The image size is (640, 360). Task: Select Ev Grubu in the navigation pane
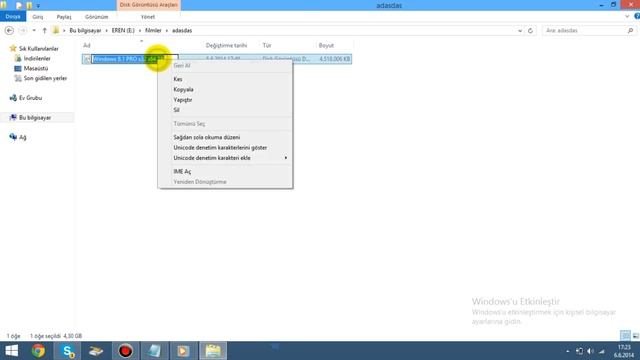click(30, 98)
